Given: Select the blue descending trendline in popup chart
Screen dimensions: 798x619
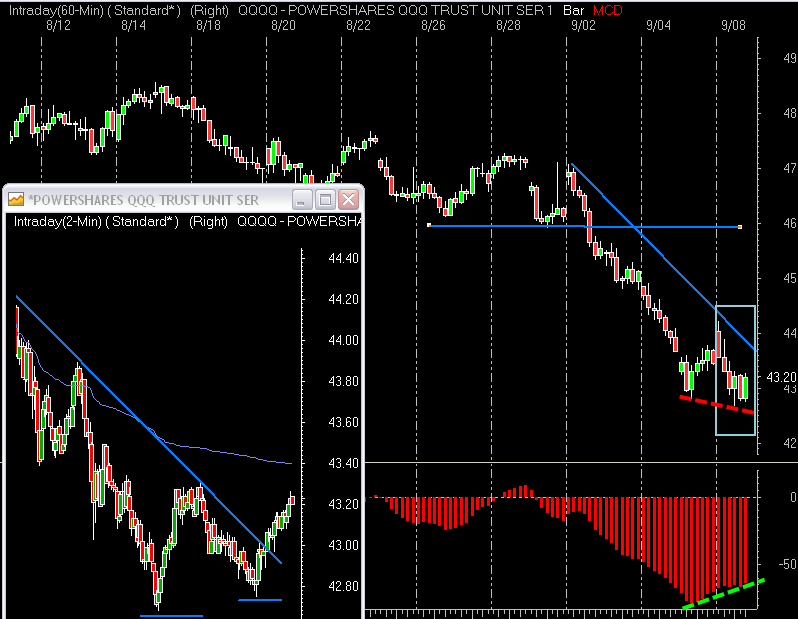Looking at the screenshot, I should coord(148,429).
